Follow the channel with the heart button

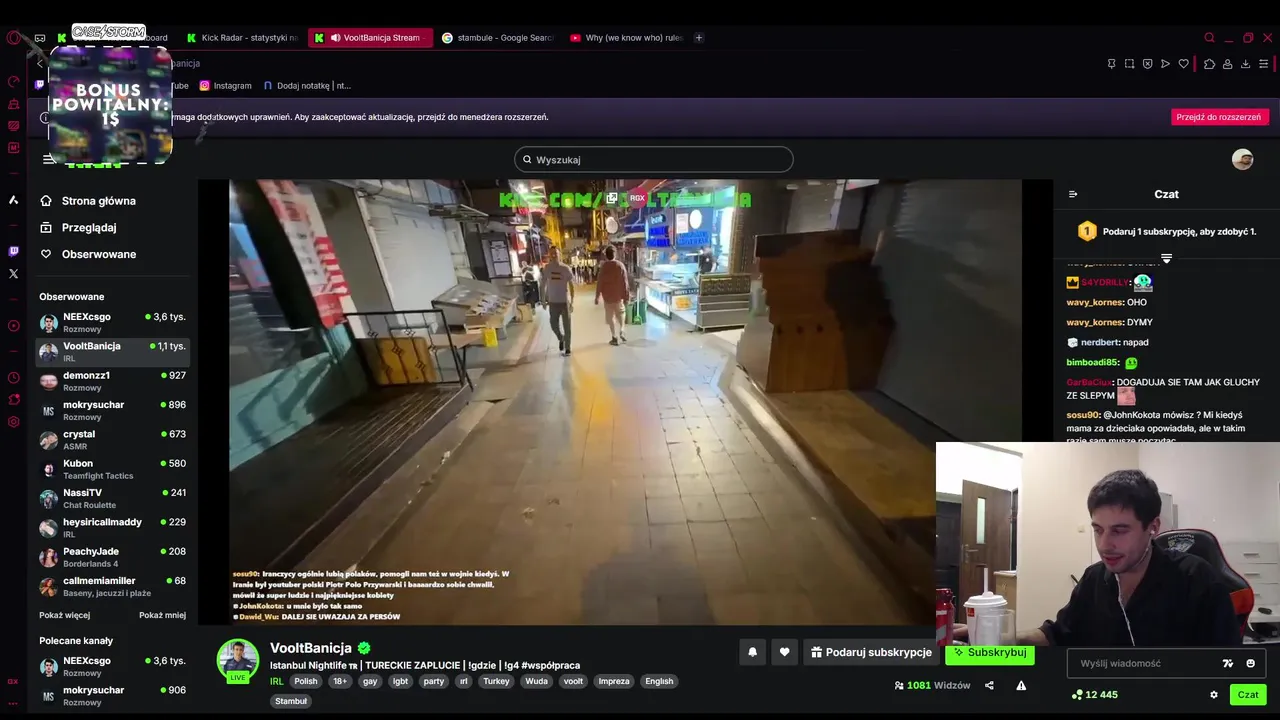(x=785, y=652)
